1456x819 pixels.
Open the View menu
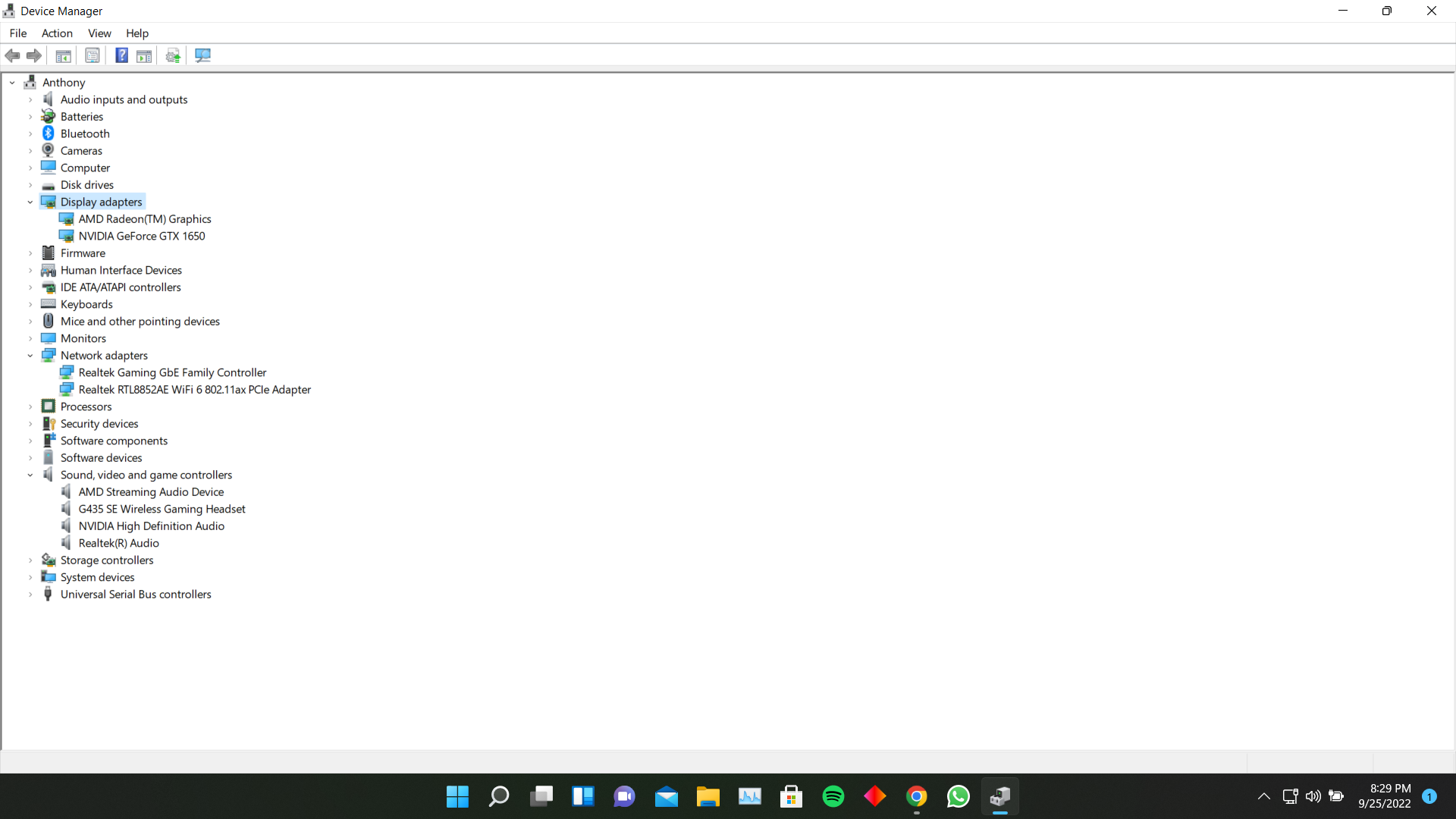pos(99,33)
